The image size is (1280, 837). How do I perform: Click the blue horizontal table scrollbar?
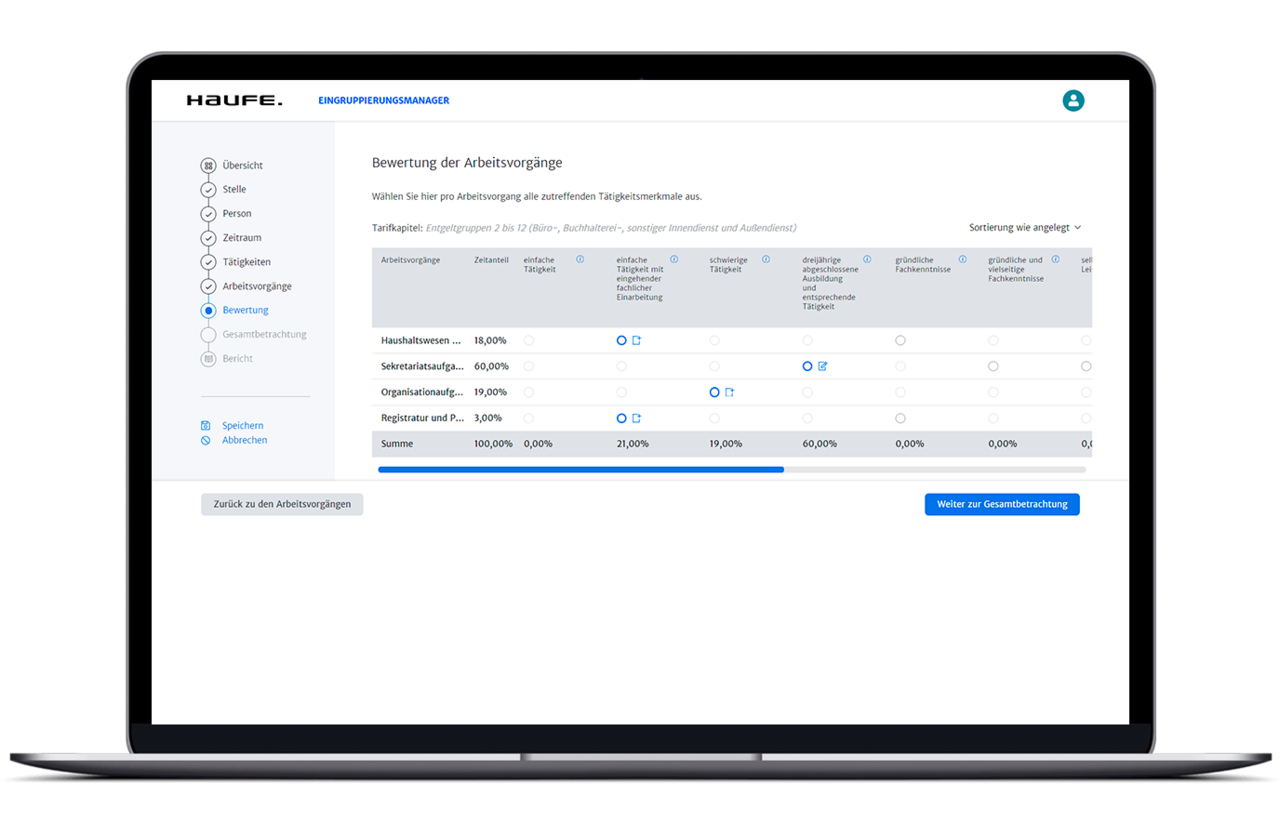pyautogui.click(x=580, y=469)
